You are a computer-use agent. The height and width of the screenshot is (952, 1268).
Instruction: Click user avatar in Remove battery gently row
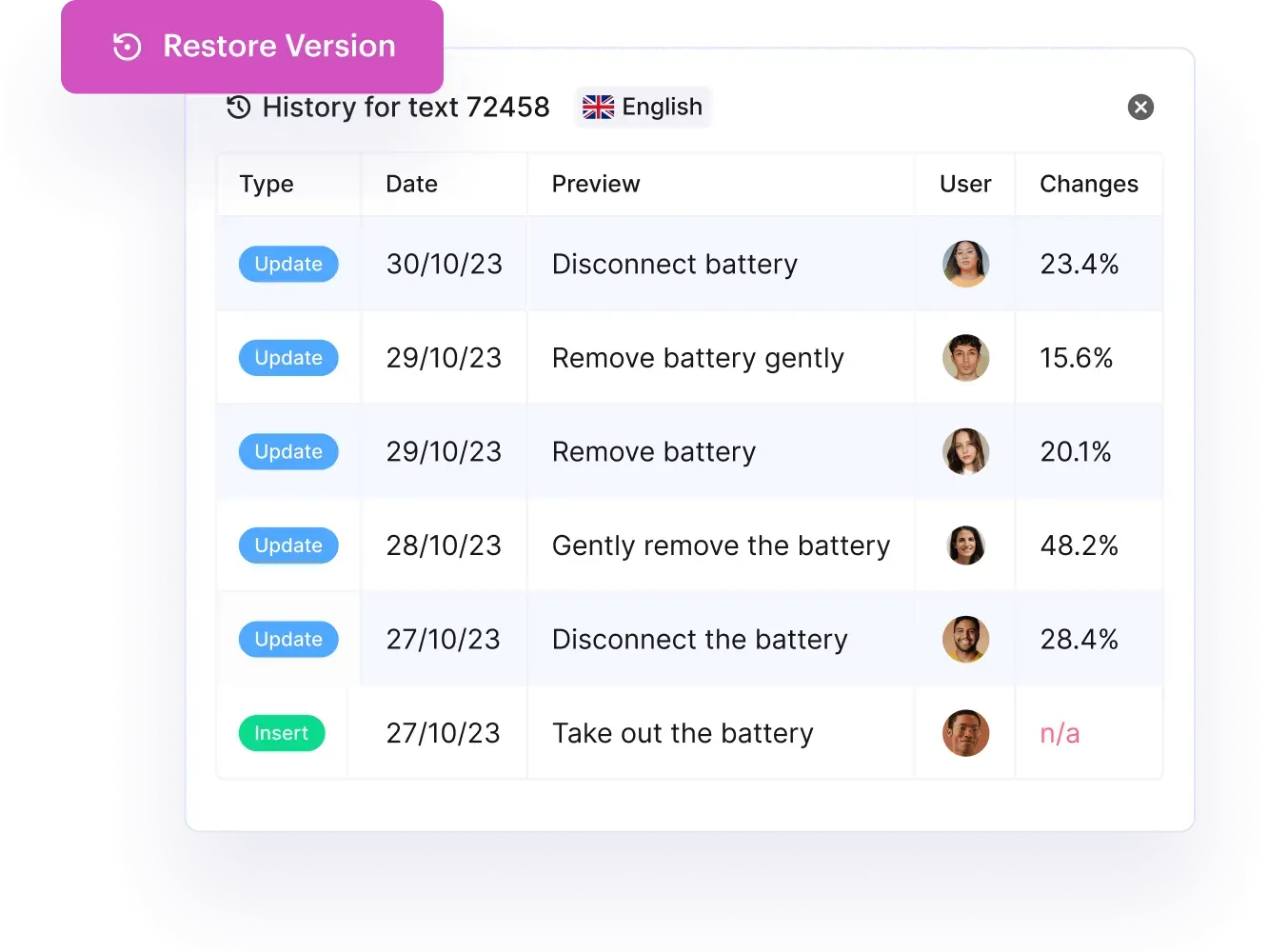coord(965,358)
